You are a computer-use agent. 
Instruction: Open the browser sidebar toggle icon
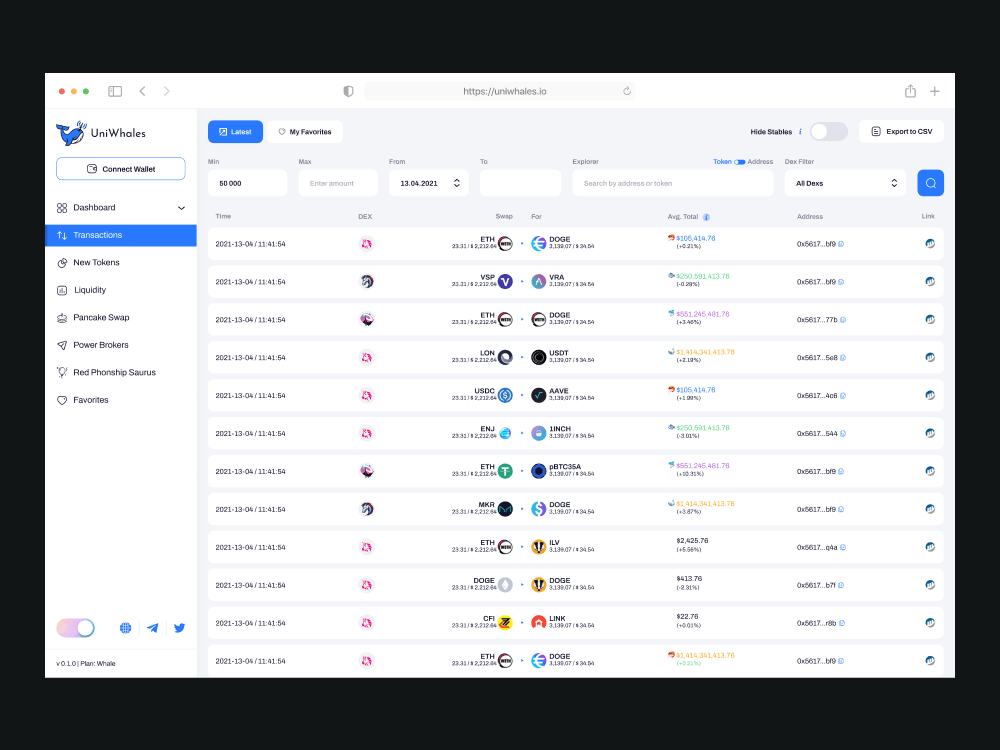(115, 91)
